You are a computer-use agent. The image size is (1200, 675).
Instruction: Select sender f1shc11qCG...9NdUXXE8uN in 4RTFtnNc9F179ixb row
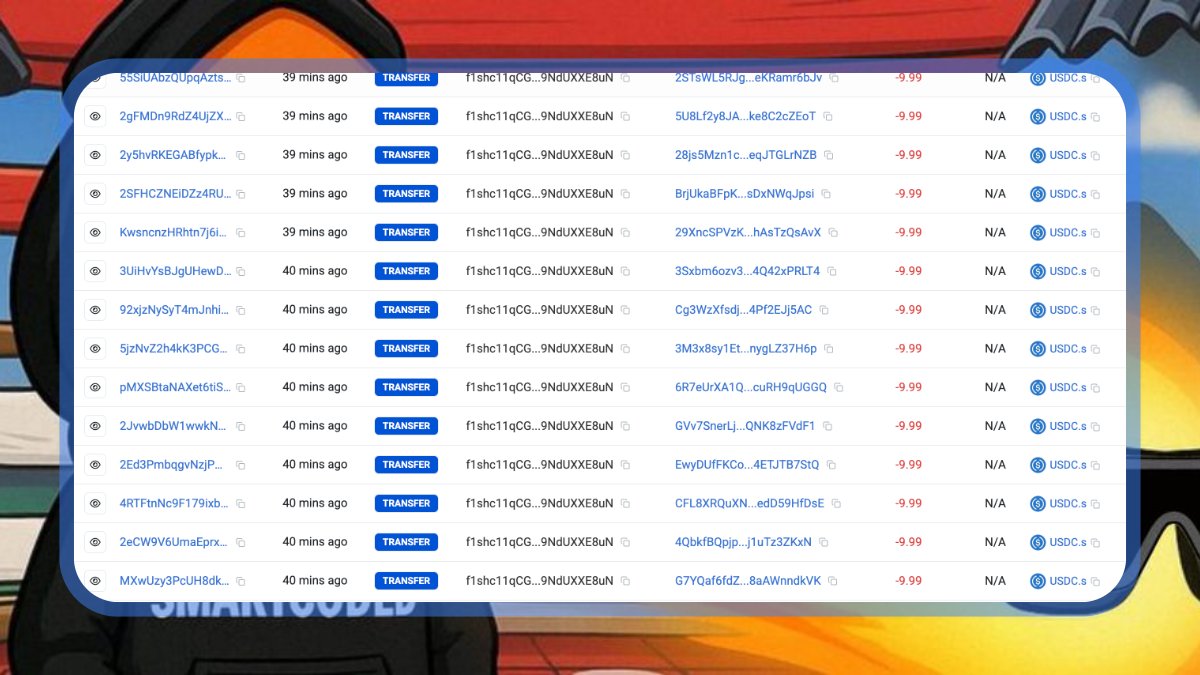point(539,503)
